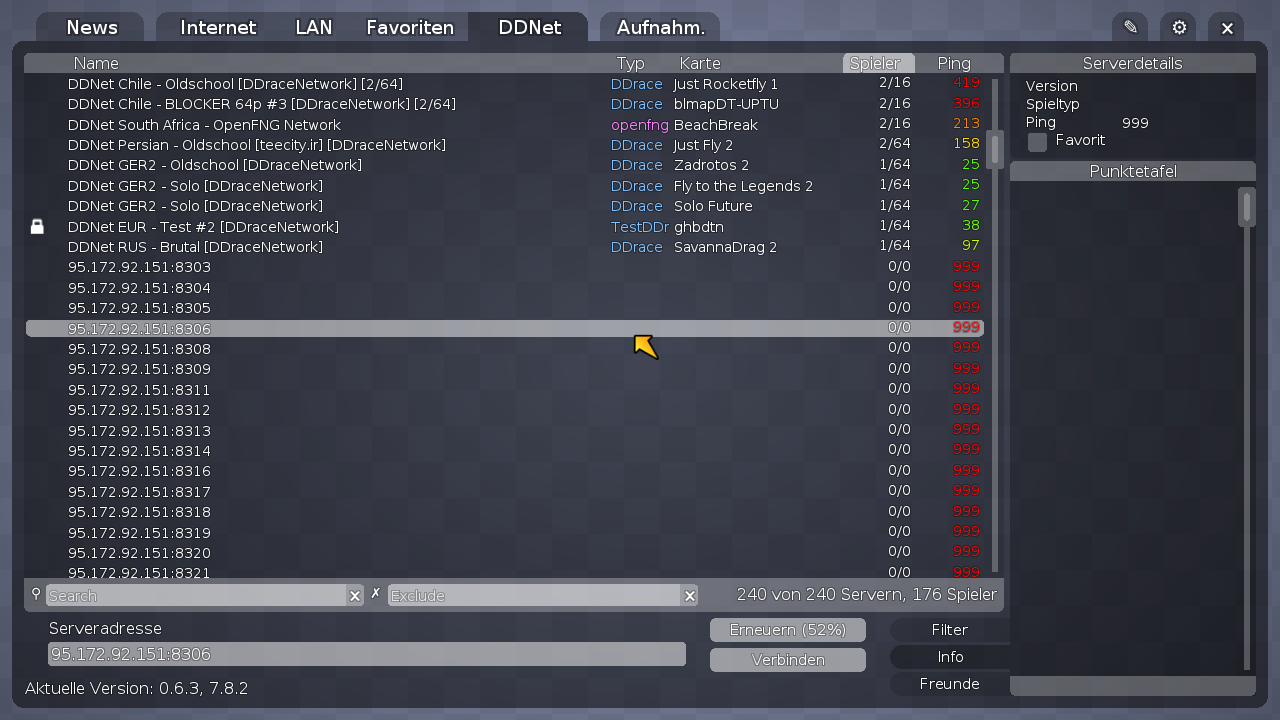The image size is (1280, 720).
Task: Clear the Search field with its X icon
Action: tap(355, 595)
